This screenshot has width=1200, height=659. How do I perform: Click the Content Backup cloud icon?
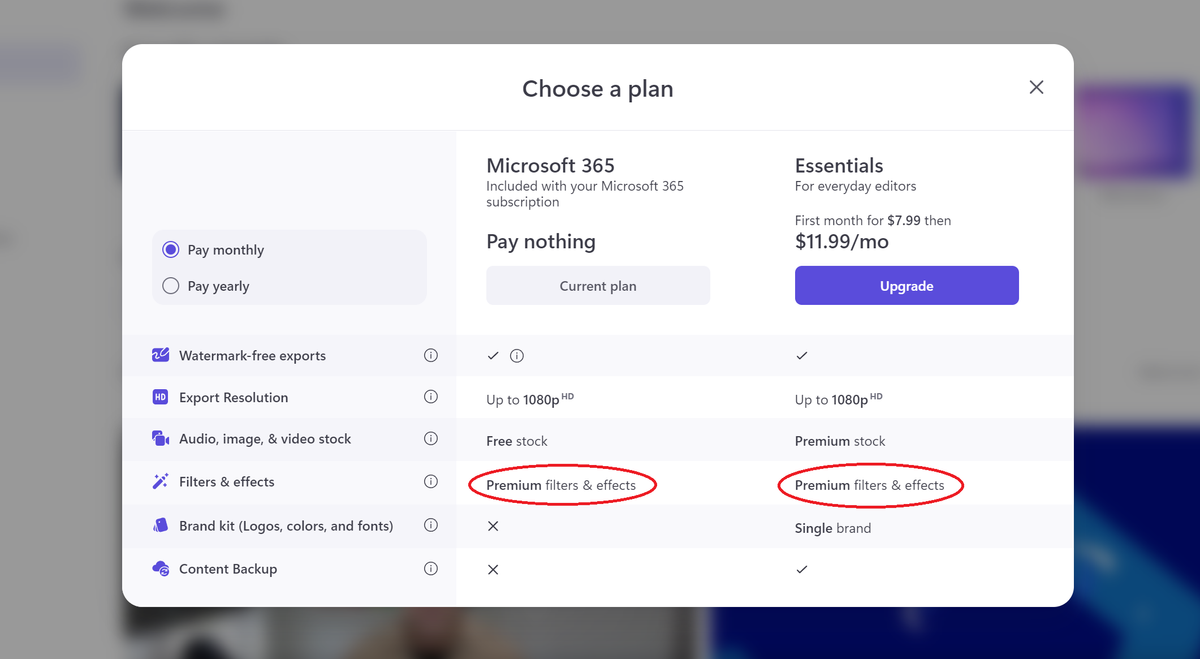pos(160,569)
